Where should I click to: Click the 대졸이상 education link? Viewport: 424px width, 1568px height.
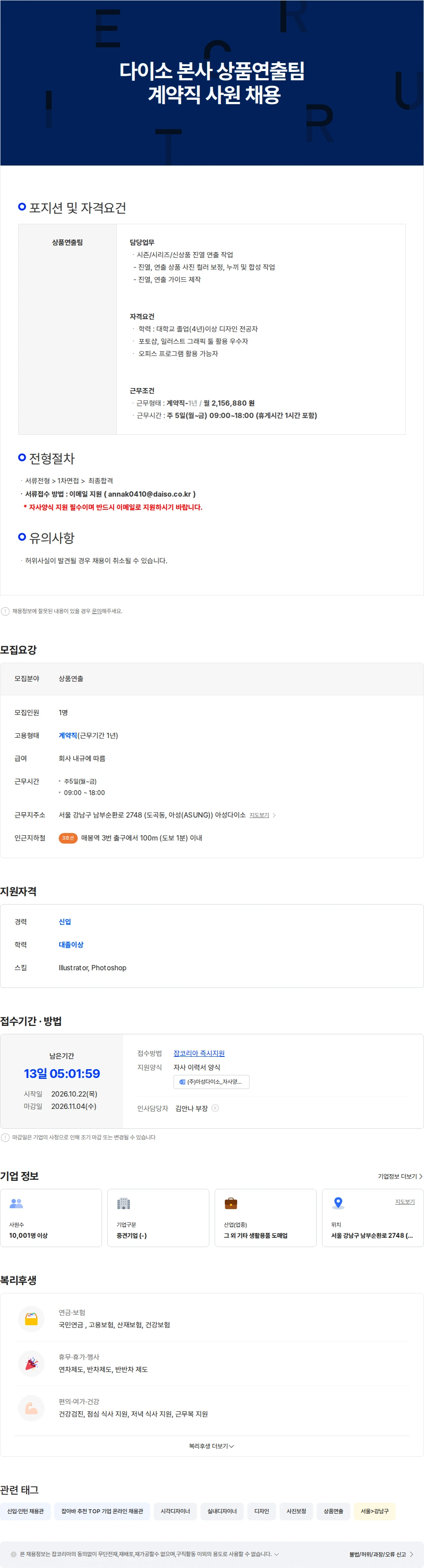point(71,945)
